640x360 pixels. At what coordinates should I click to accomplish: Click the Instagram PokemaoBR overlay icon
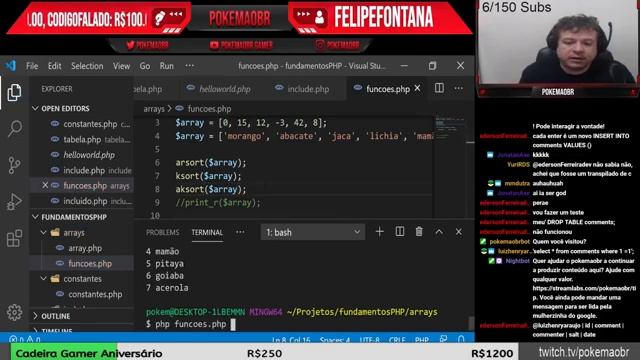coord(320,44)
